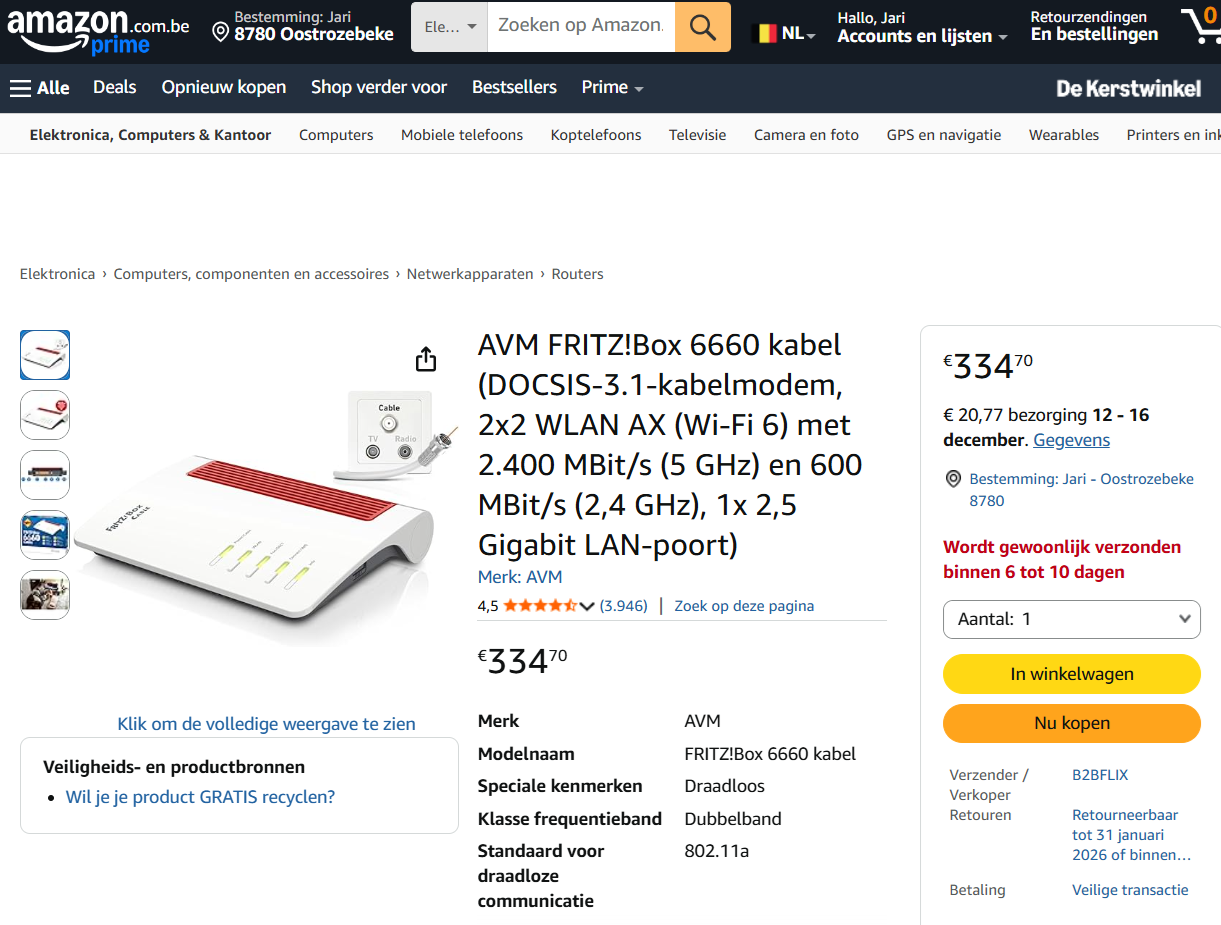Image resolution: width=1221 pixels, height=925 pixels.
Task: Select the Koptelefoons category tab
Action: [x=596, y=135]
